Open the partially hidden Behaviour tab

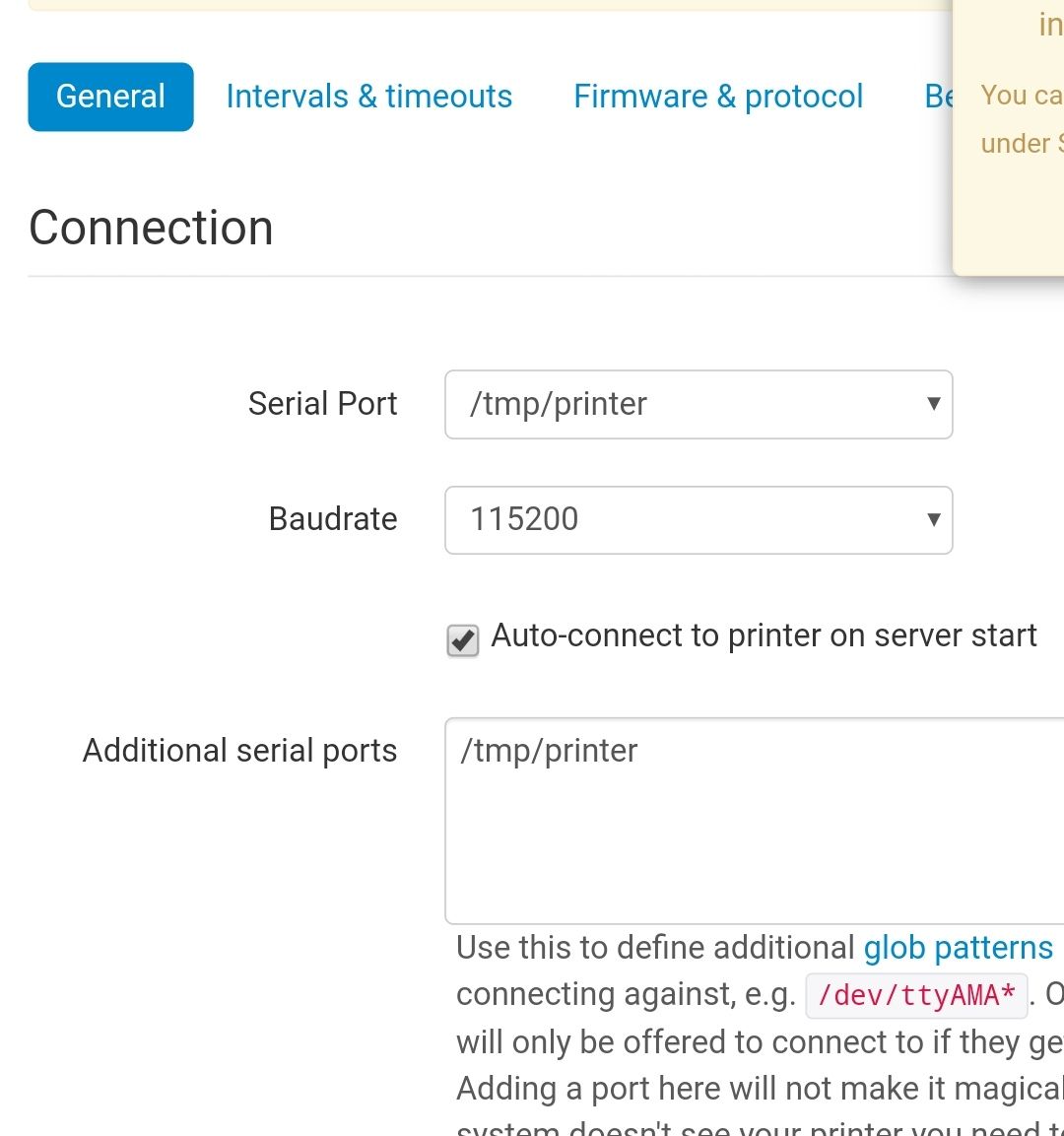(x=939, y=97)
